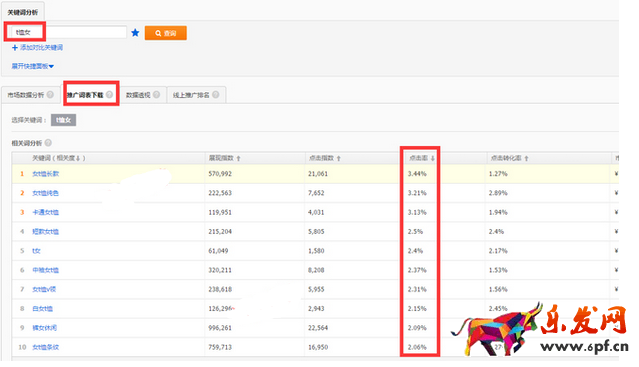The image size is (639, 367).
Task: Open the 女t恤长款 keyword link
Action: click(46, 174)
